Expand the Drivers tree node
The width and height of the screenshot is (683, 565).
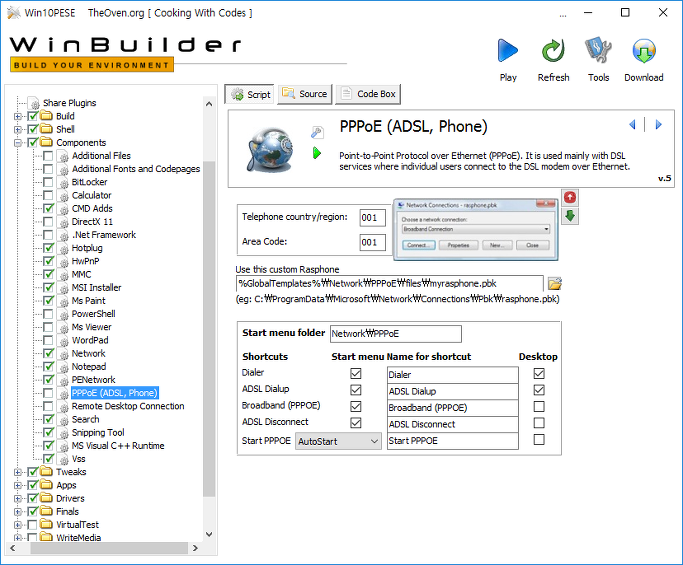18,498
